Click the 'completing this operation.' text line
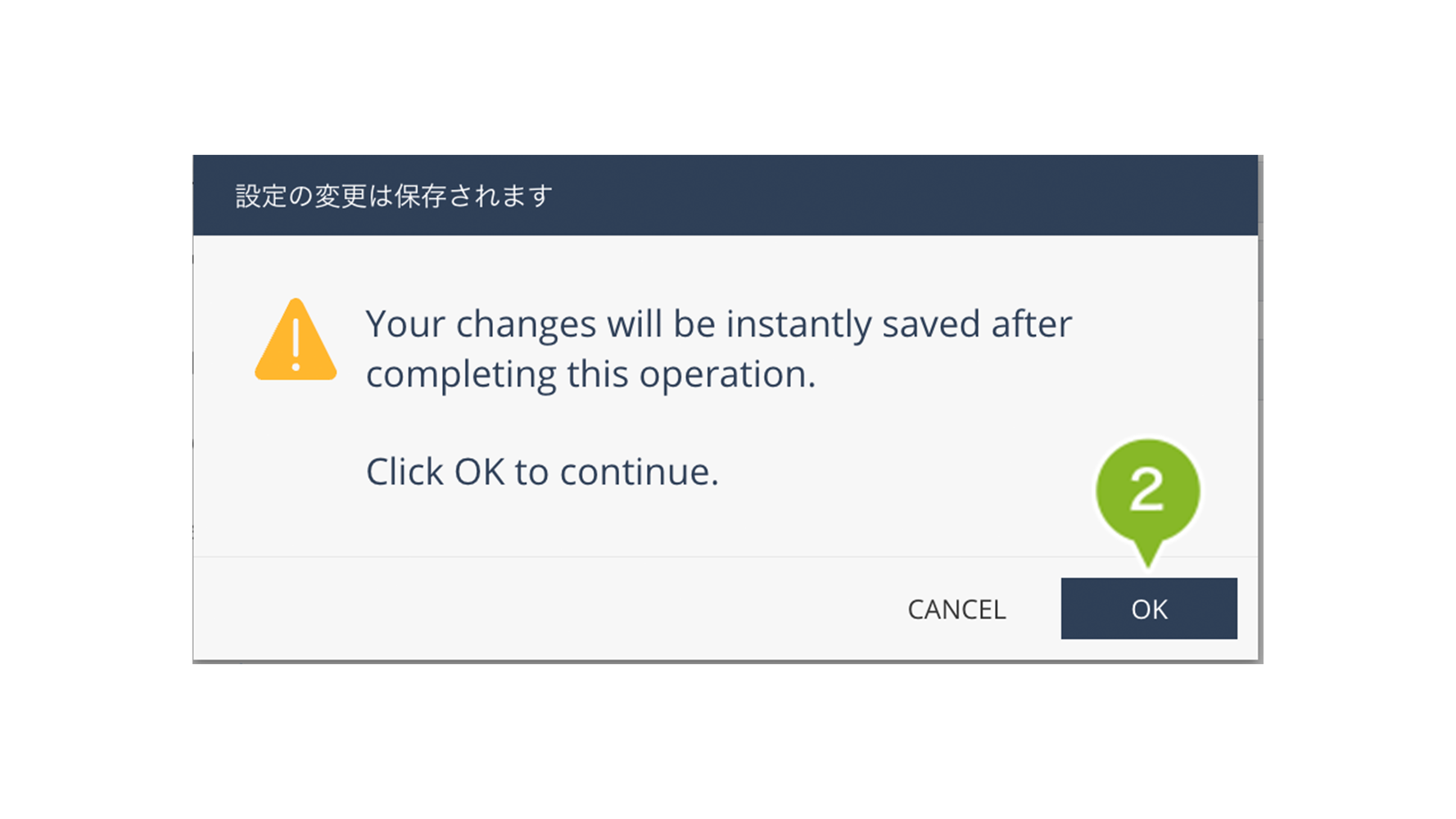 (x=590, y=374)
